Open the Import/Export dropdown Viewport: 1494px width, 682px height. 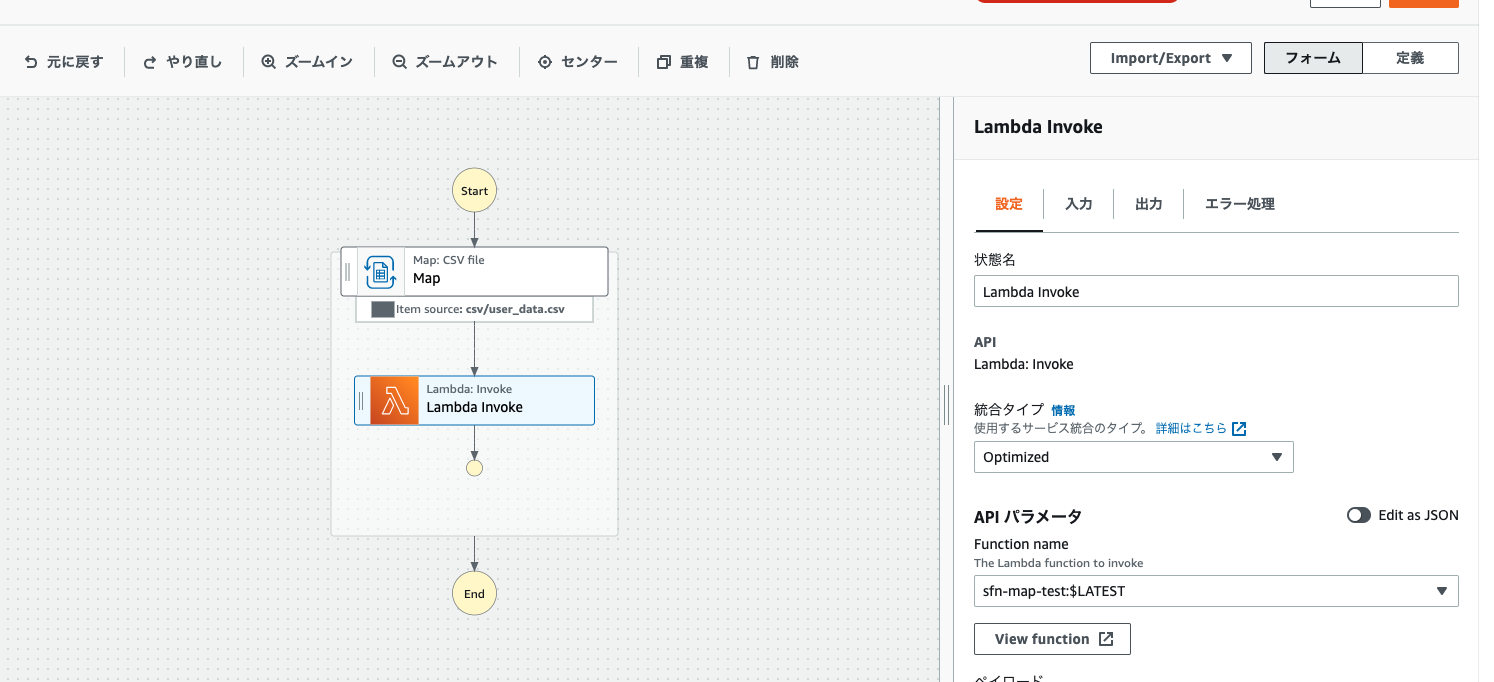pyautogui.click(x=1170, y=57)
